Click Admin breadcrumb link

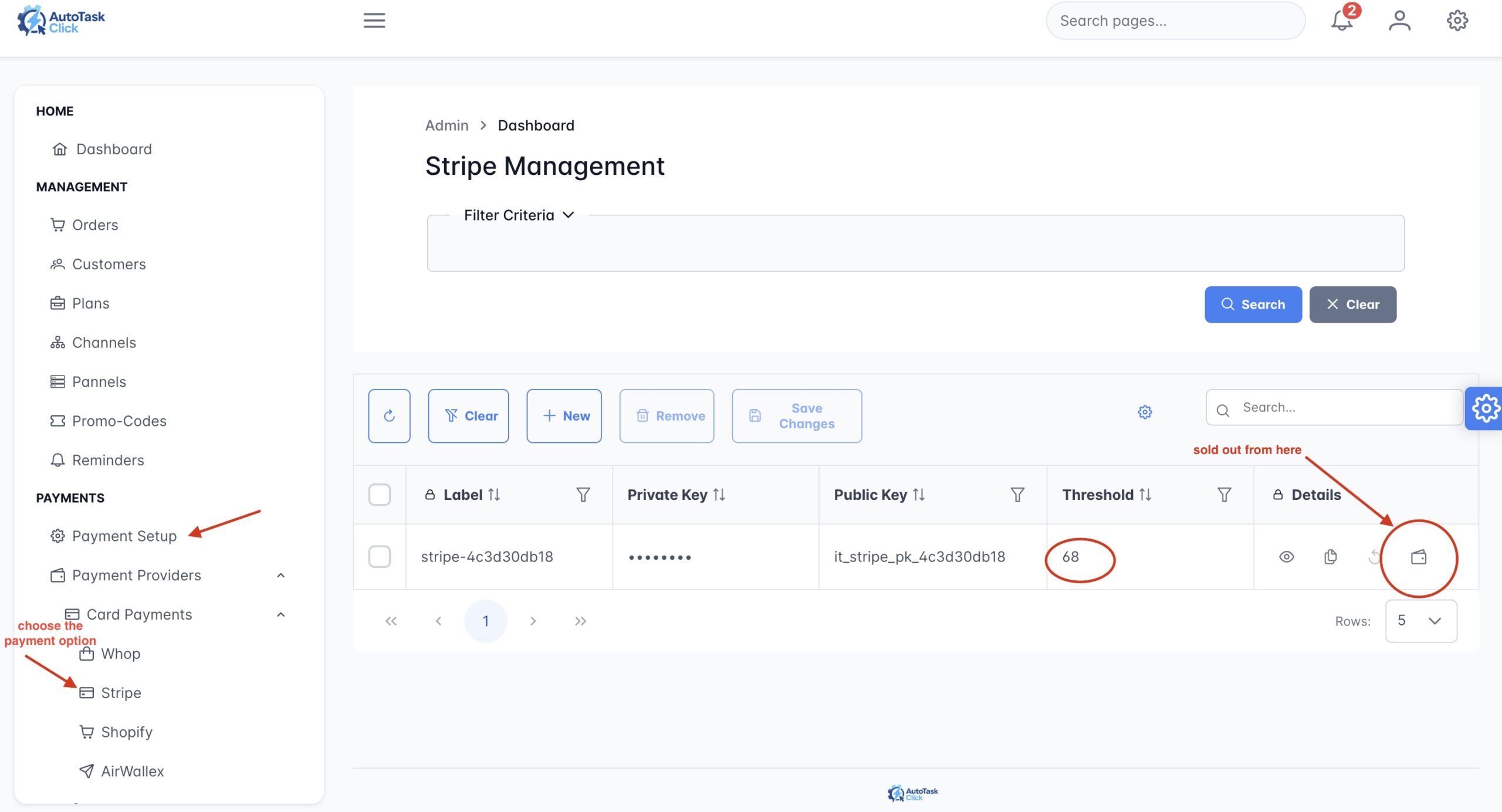(x=446, y=126)
